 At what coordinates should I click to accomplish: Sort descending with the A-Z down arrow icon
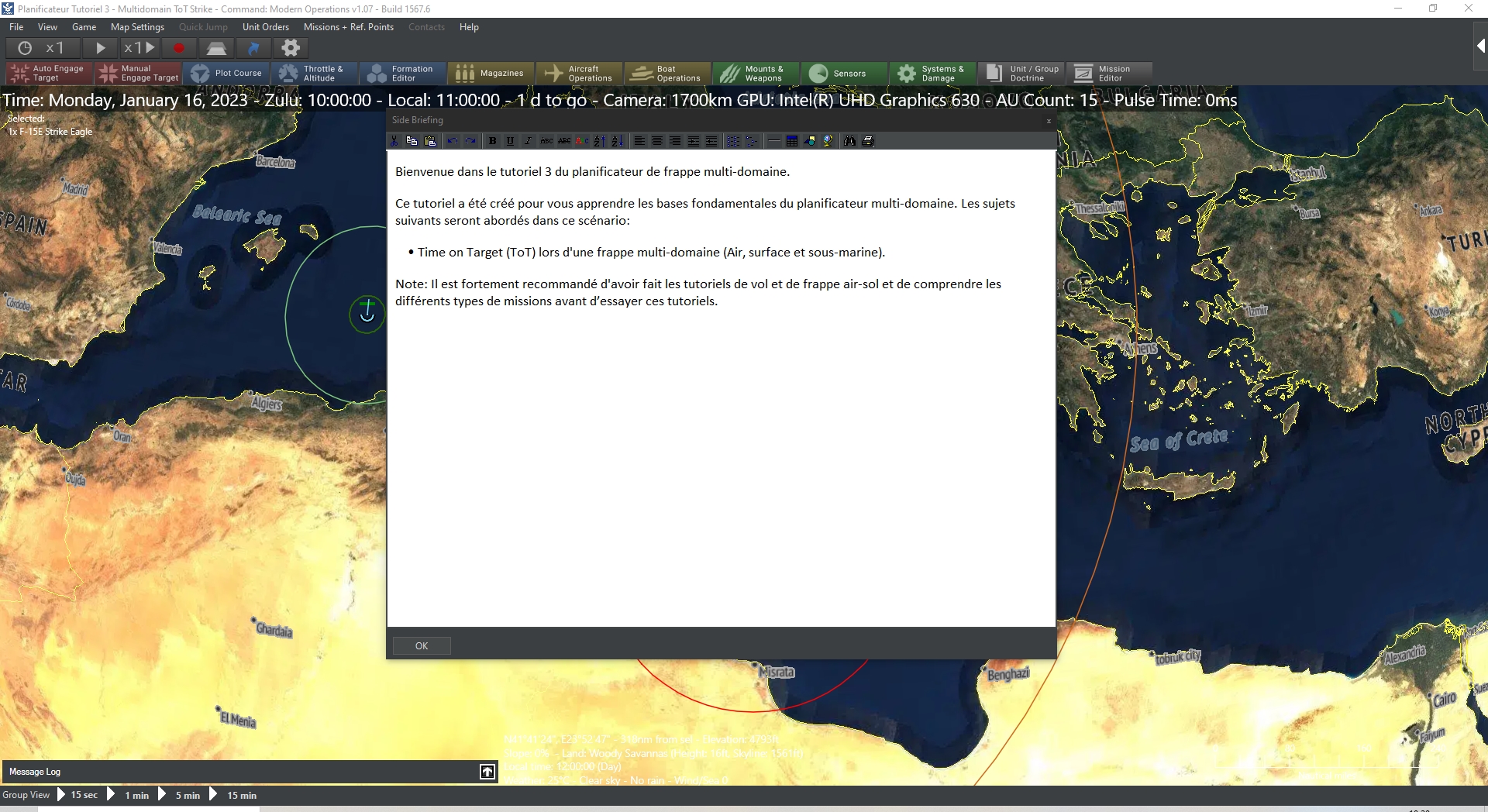[617, 141]
